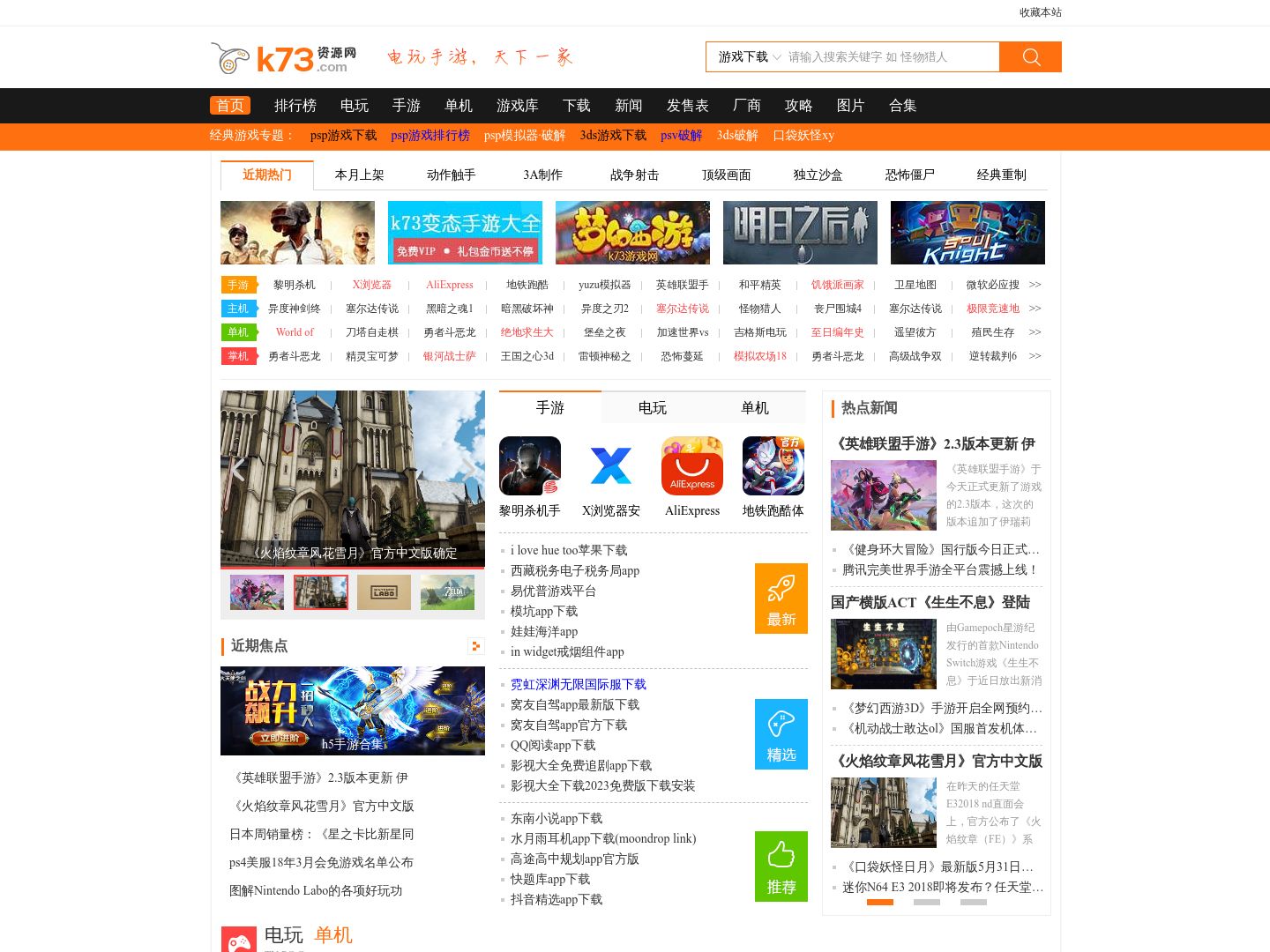Open 发售表 in the navigation bar
Image resolution: width=1270 pixels, height=952 pixels.
[688, 106]
